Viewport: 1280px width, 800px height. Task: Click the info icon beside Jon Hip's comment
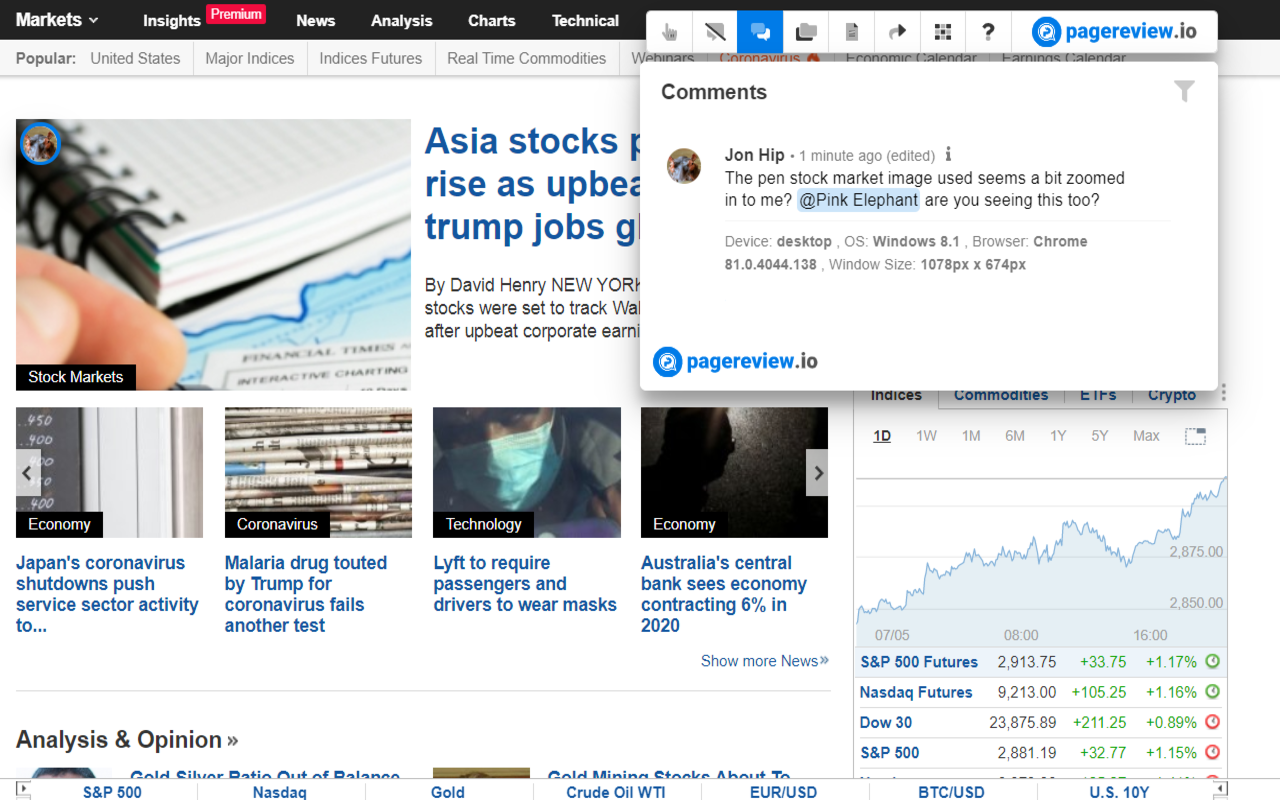[x=948, y=155]
